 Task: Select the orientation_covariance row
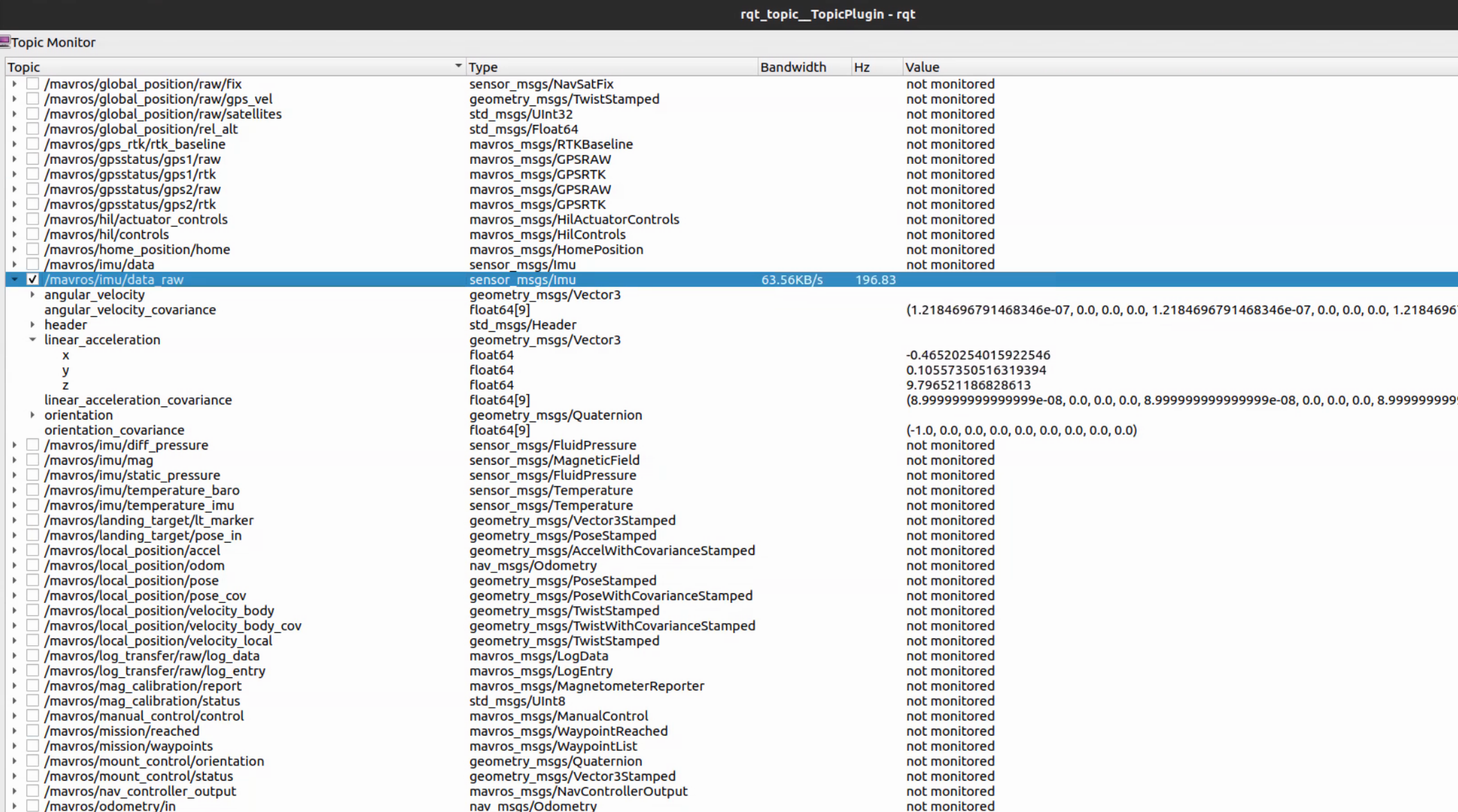114,431
